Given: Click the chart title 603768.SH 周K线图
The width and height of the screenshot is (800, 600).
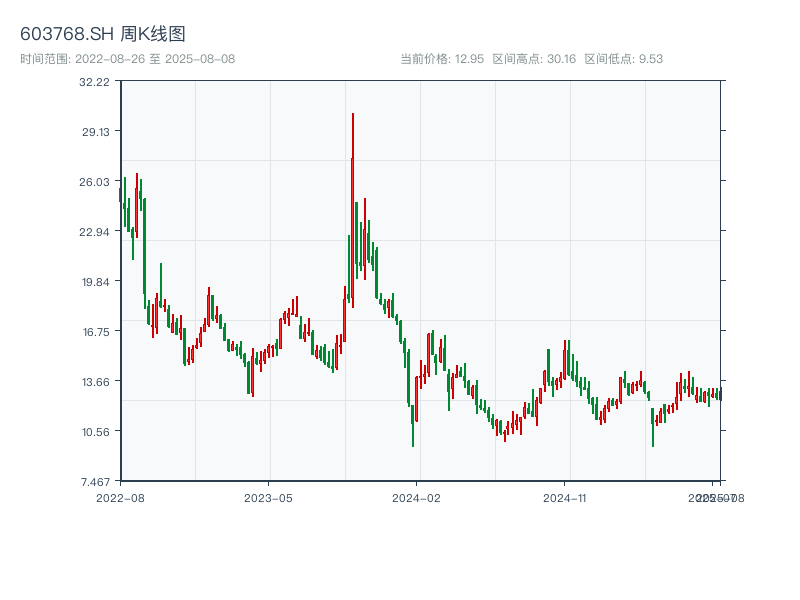Looking at the screenshot, I should coord(103,34).
